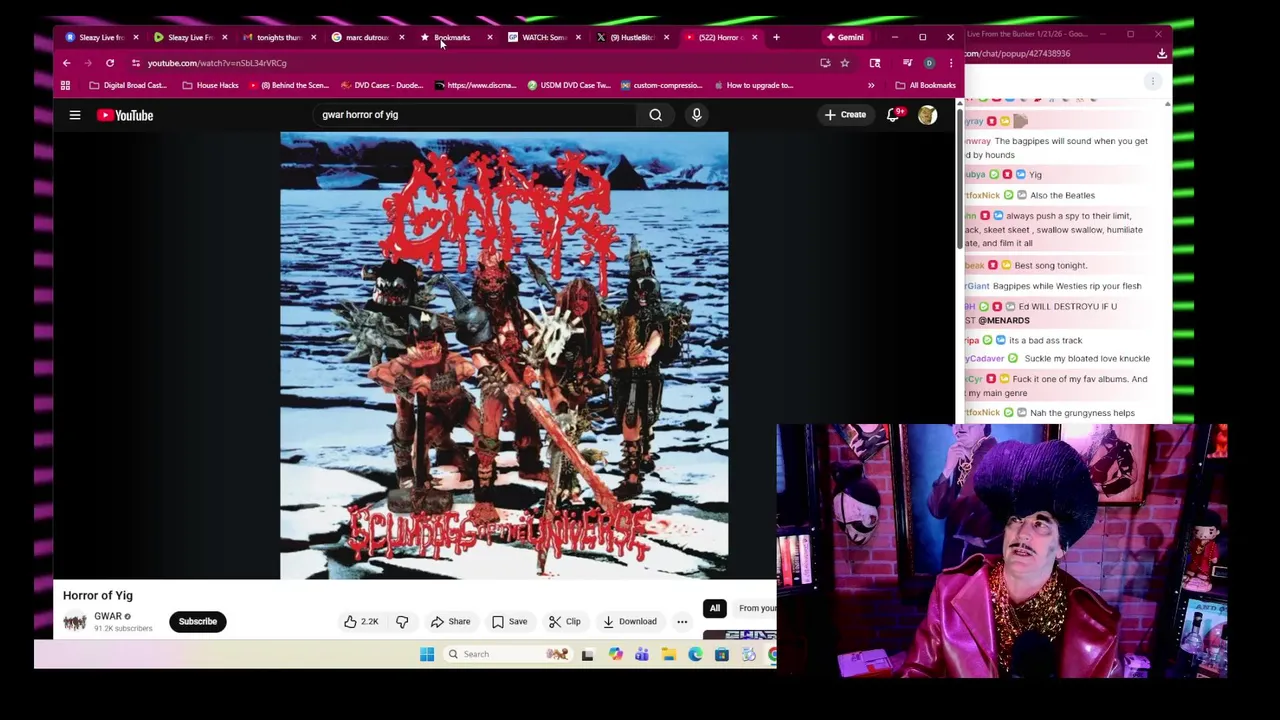This screenshot has height=720, width=1280.
Task: Open File Explorer from the taskbar
Action: (669, 654)
